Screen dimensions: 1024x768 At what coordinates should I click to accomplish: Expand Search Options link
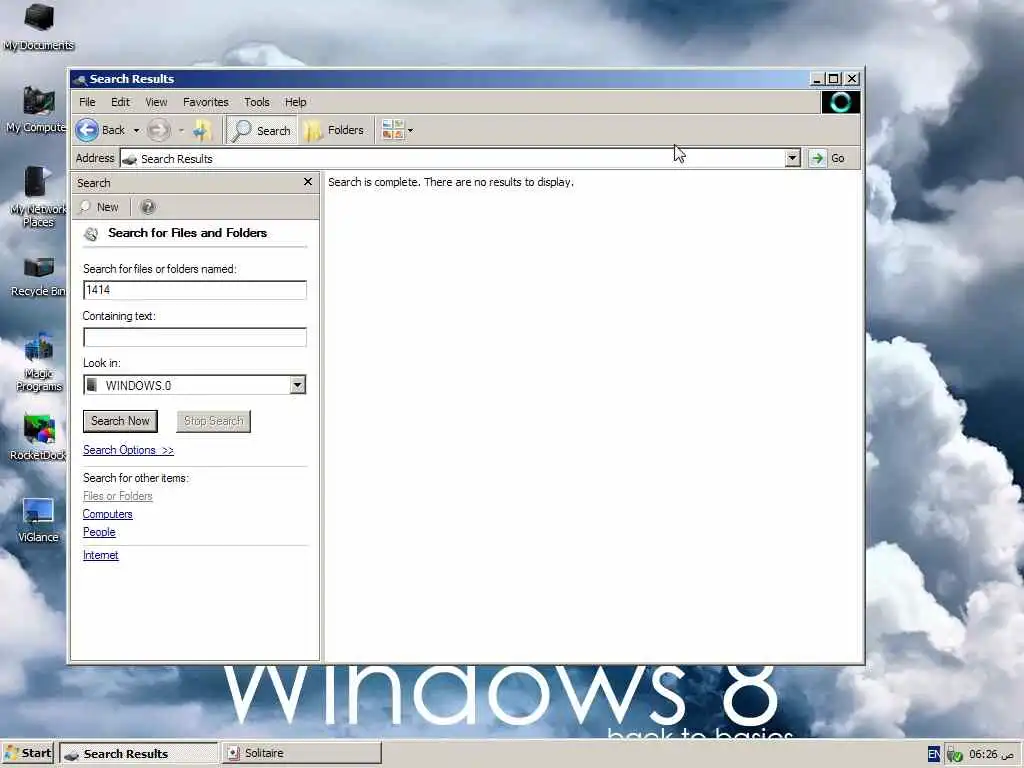tap(128, 450)
